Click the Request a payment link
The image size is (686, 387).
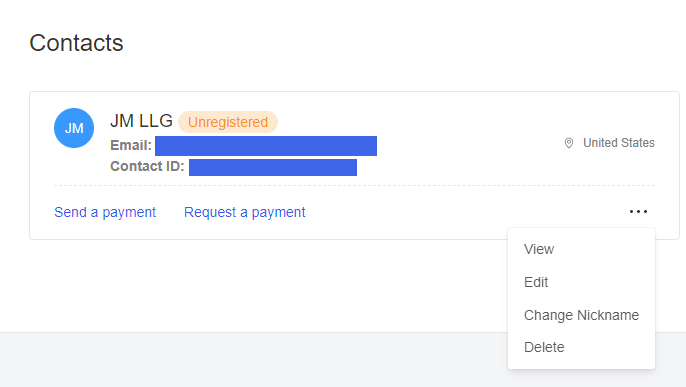click(x=245, y=212)
